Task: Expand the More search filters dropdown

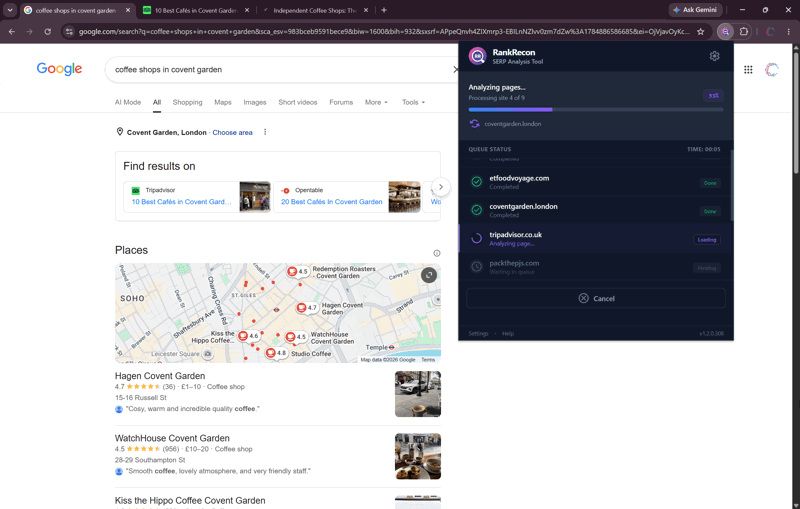Action: [376, 102]
